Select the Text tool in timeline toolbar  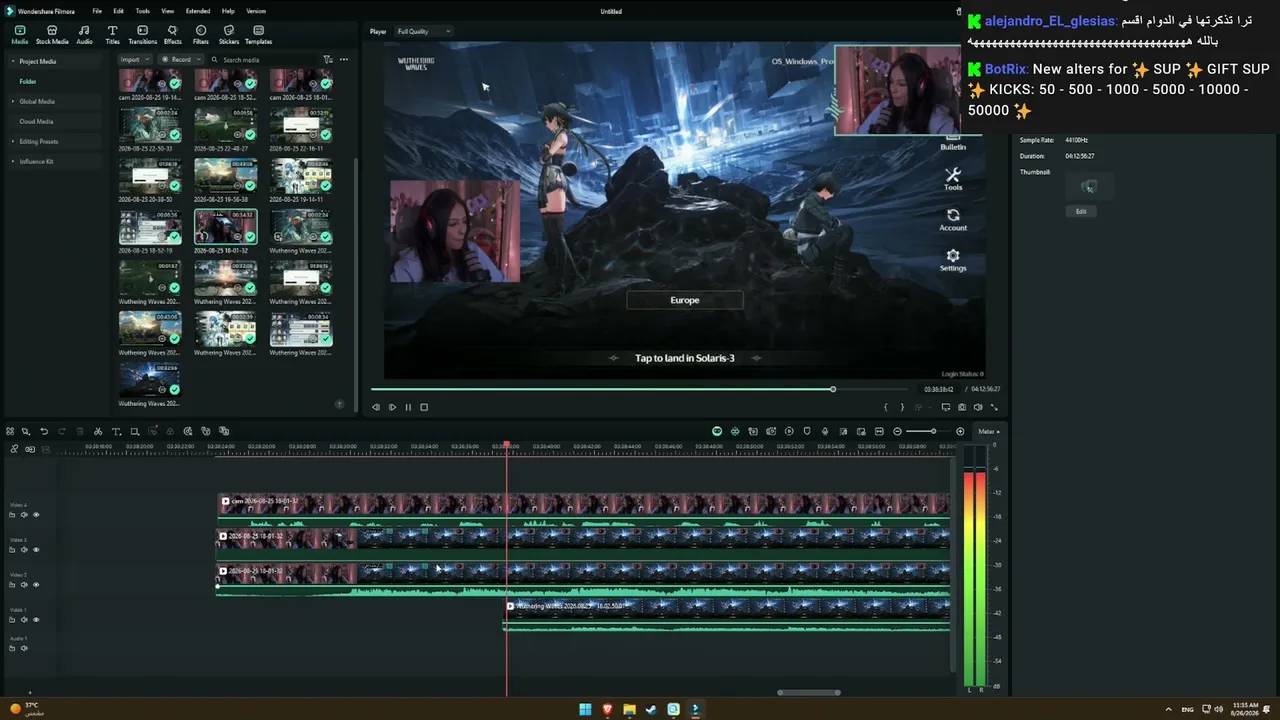point(116,432)
